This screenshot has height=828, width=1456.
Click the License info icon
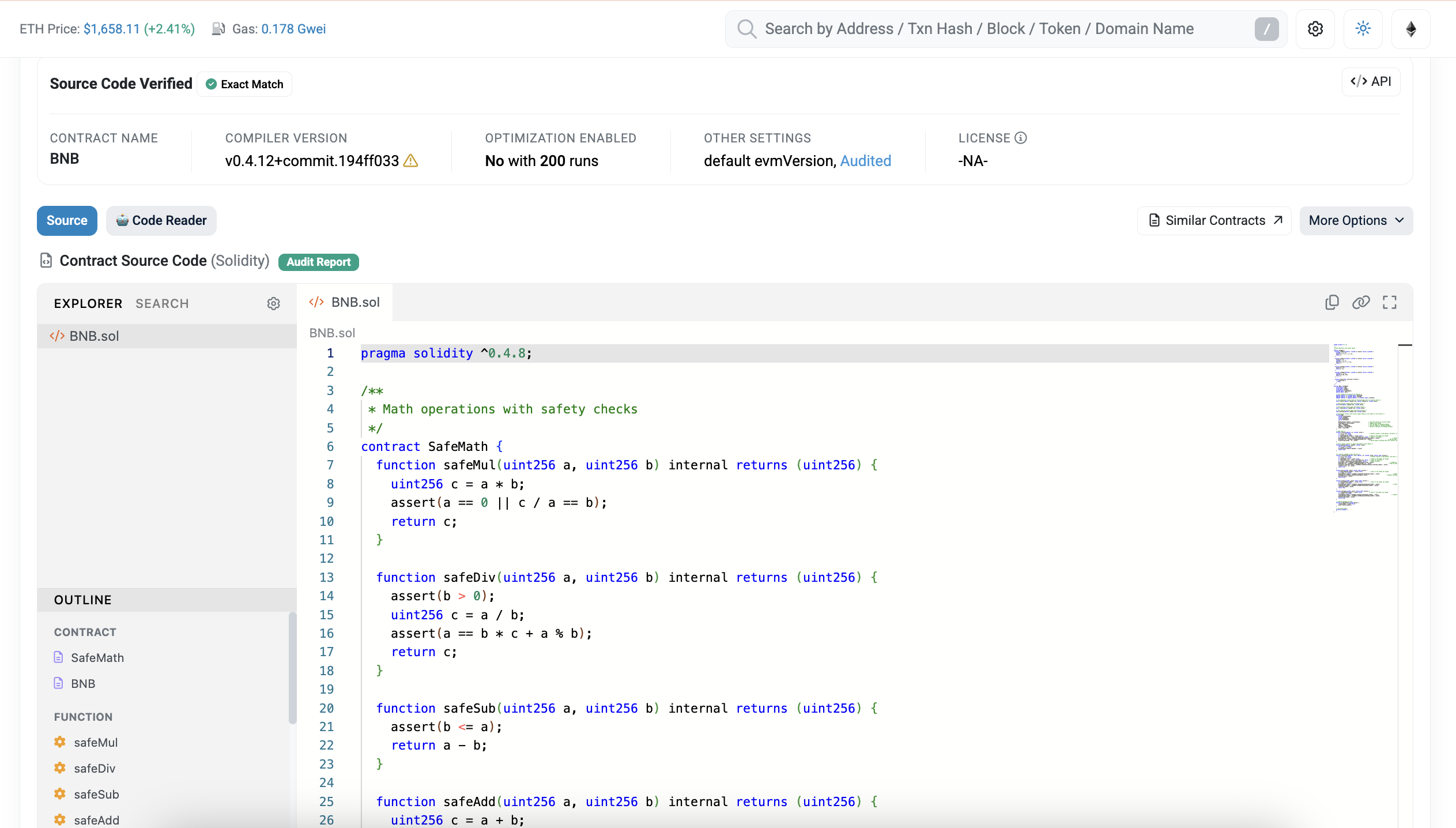pos(1021,138)
